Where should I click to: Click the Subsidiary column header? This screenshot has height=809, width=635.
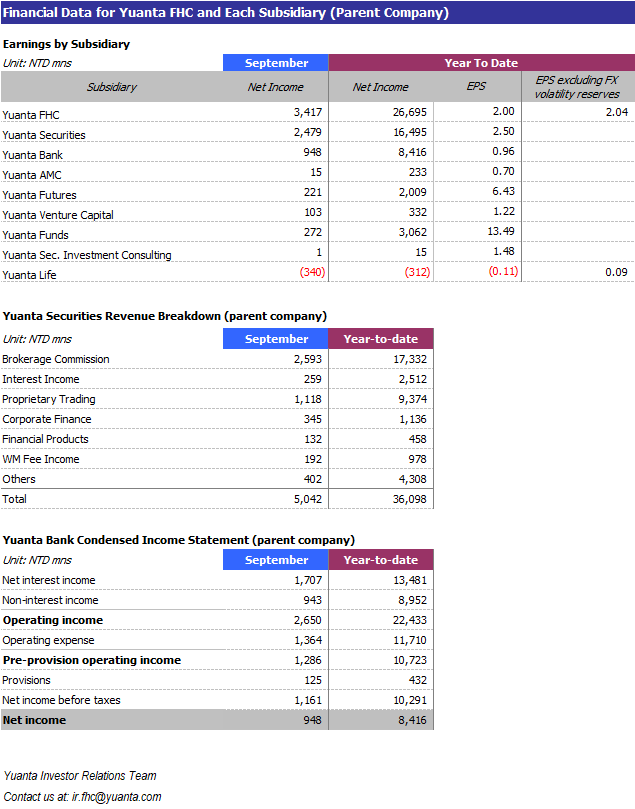pos(111,87)
